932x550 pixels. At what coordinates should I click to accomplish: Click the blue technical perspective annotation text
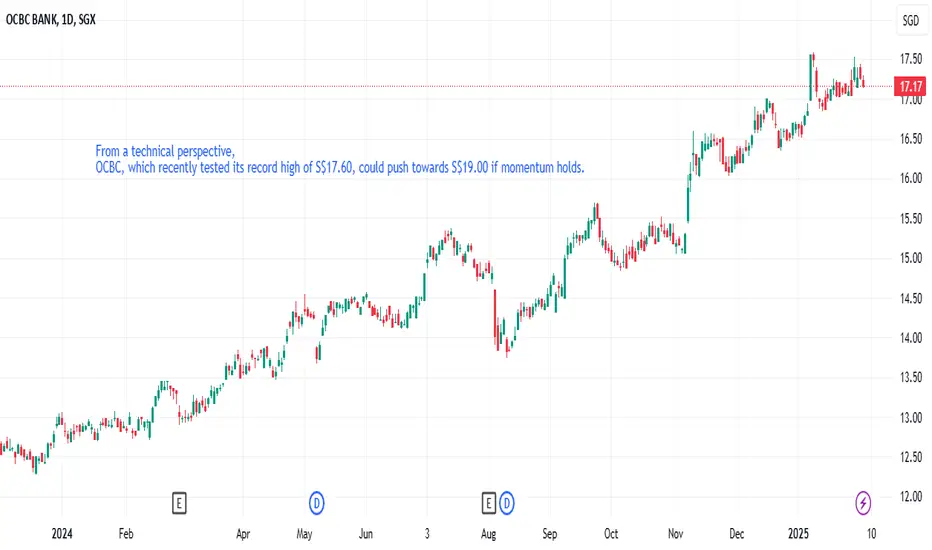(x=340, y=159)
